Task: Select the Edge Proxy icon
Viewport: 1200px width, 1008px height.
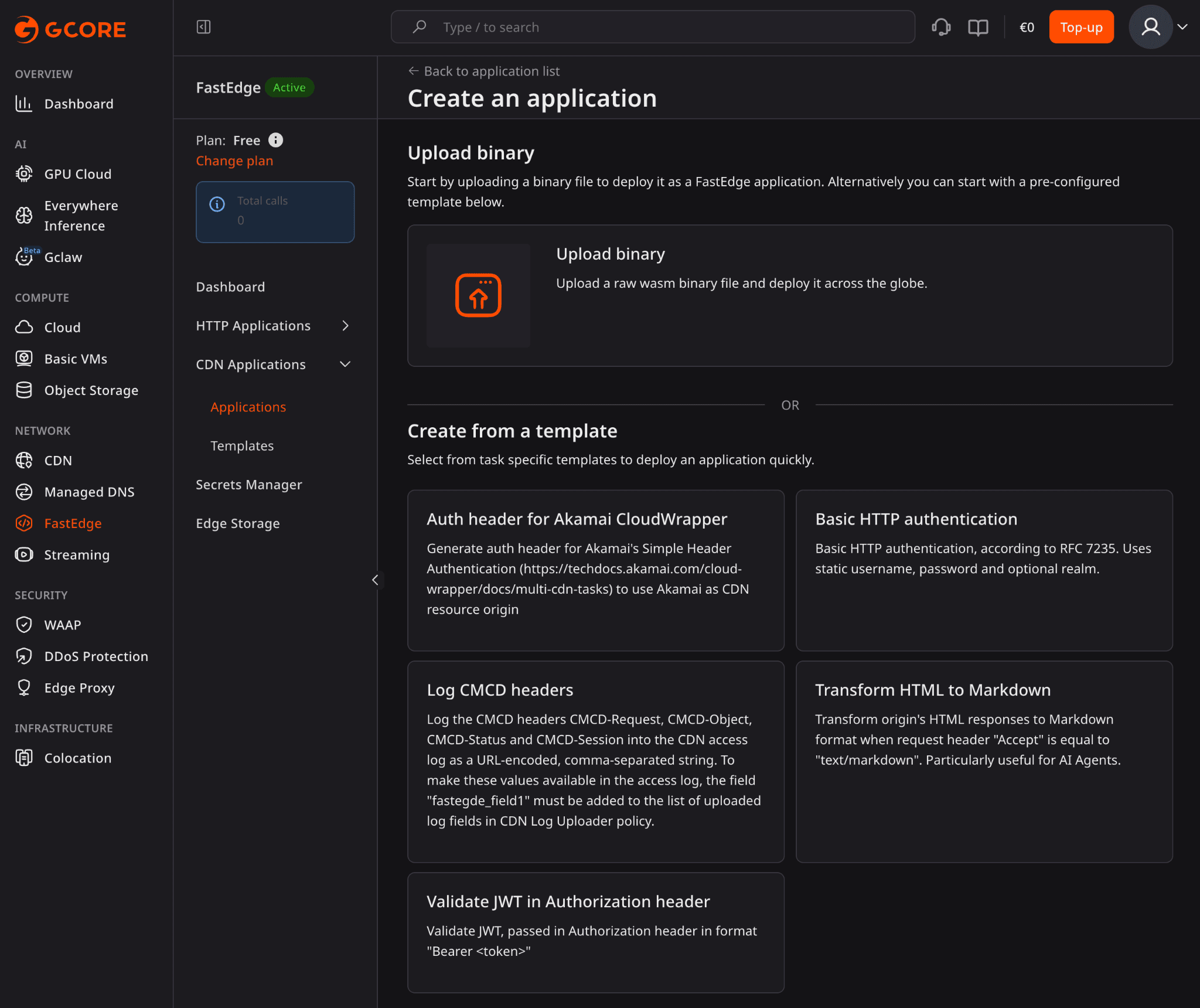Action: click(23, 687)
